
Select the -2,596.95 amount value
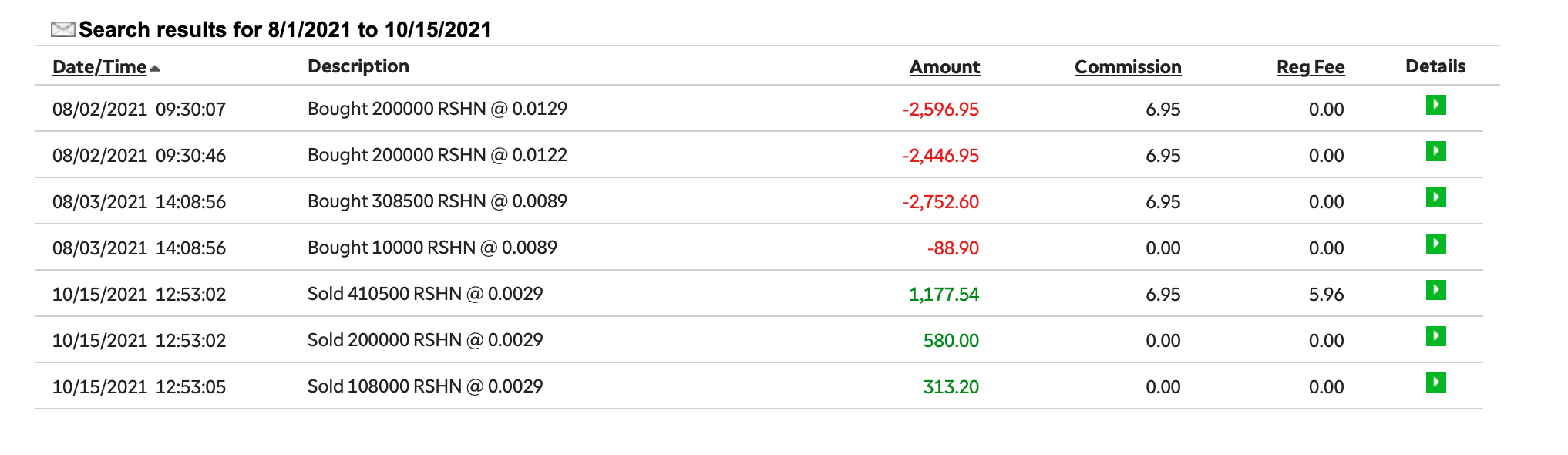click(x=940, y=110)
